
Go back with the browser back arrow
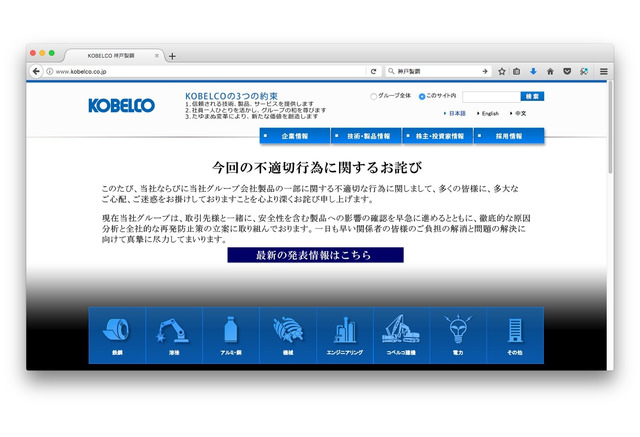click(36, 71)
